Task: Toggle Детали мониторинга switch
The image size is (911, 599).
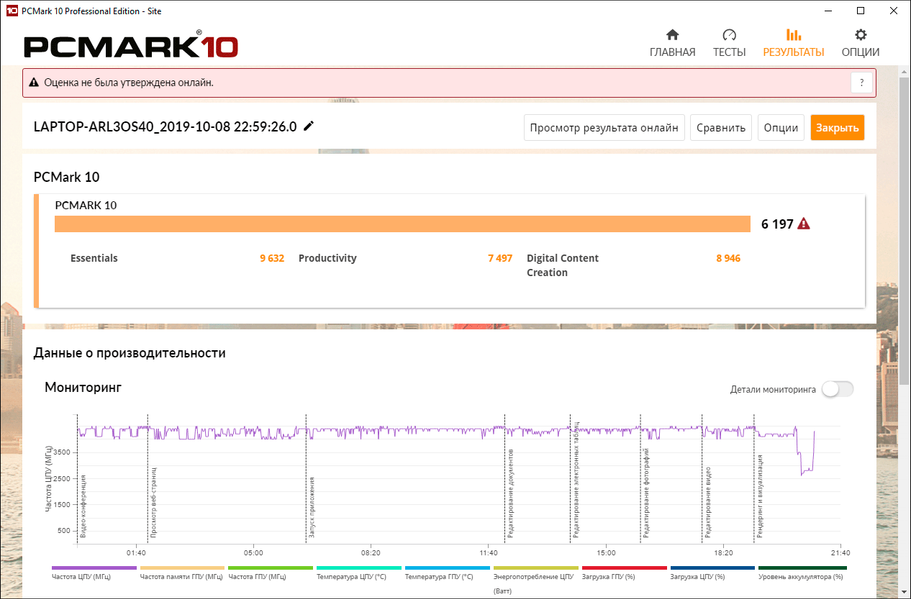Action: click(838, 389)
